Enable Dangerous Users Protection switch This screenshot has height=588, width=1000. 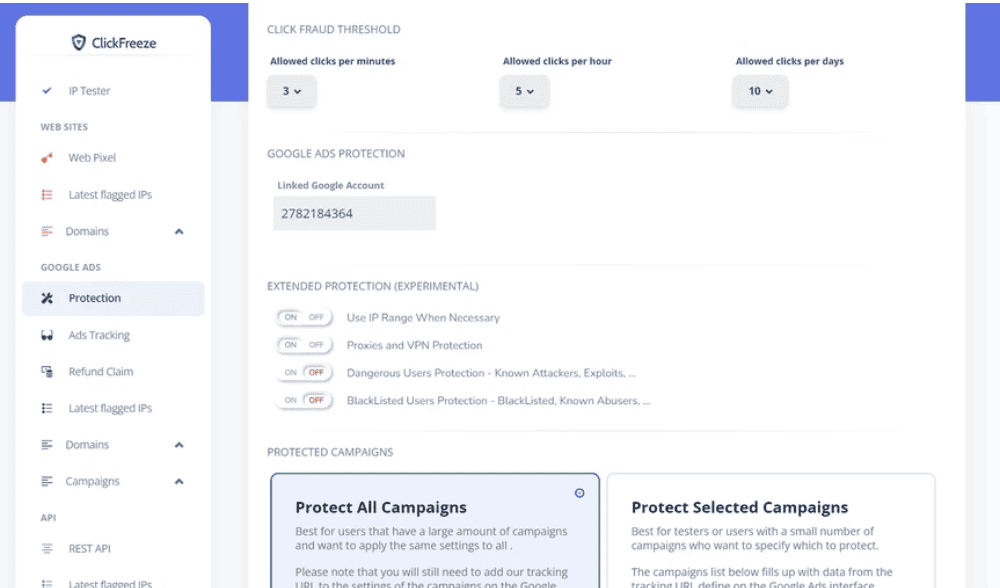click(304, 372)
